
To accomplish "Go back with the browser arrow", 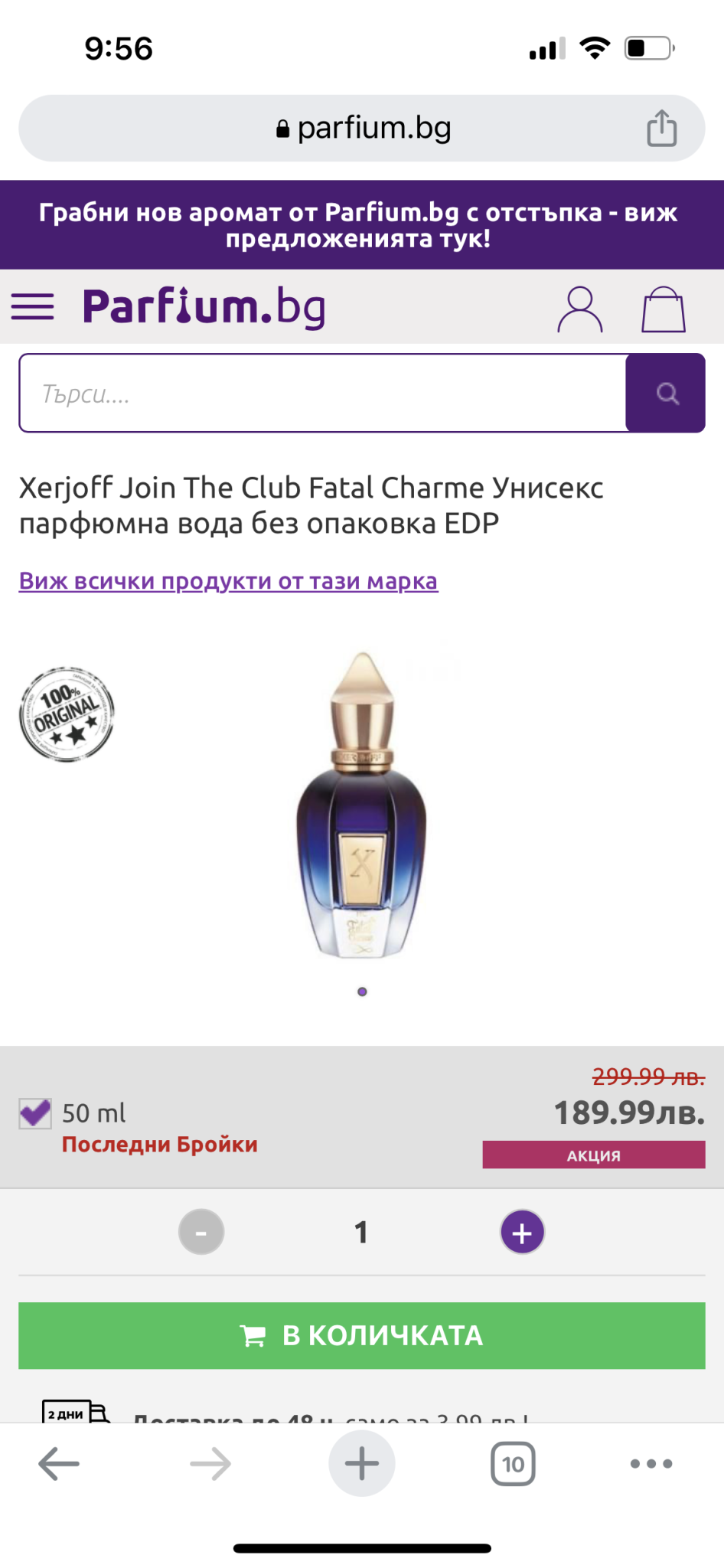I will point(59,1463).
